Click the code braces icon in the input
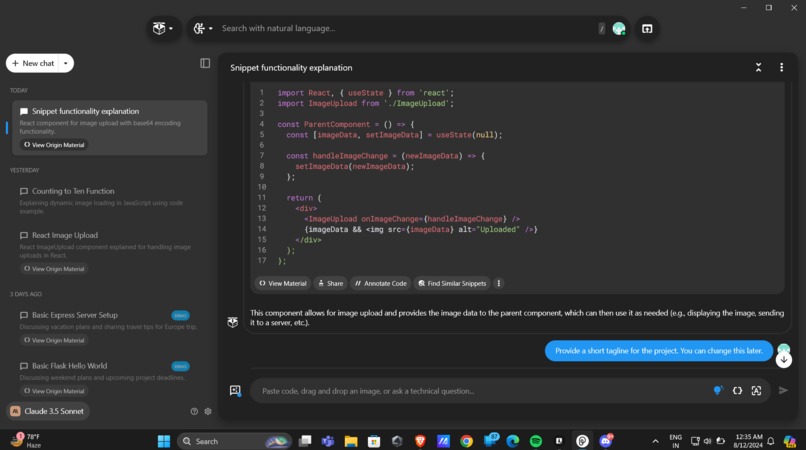 737,391
